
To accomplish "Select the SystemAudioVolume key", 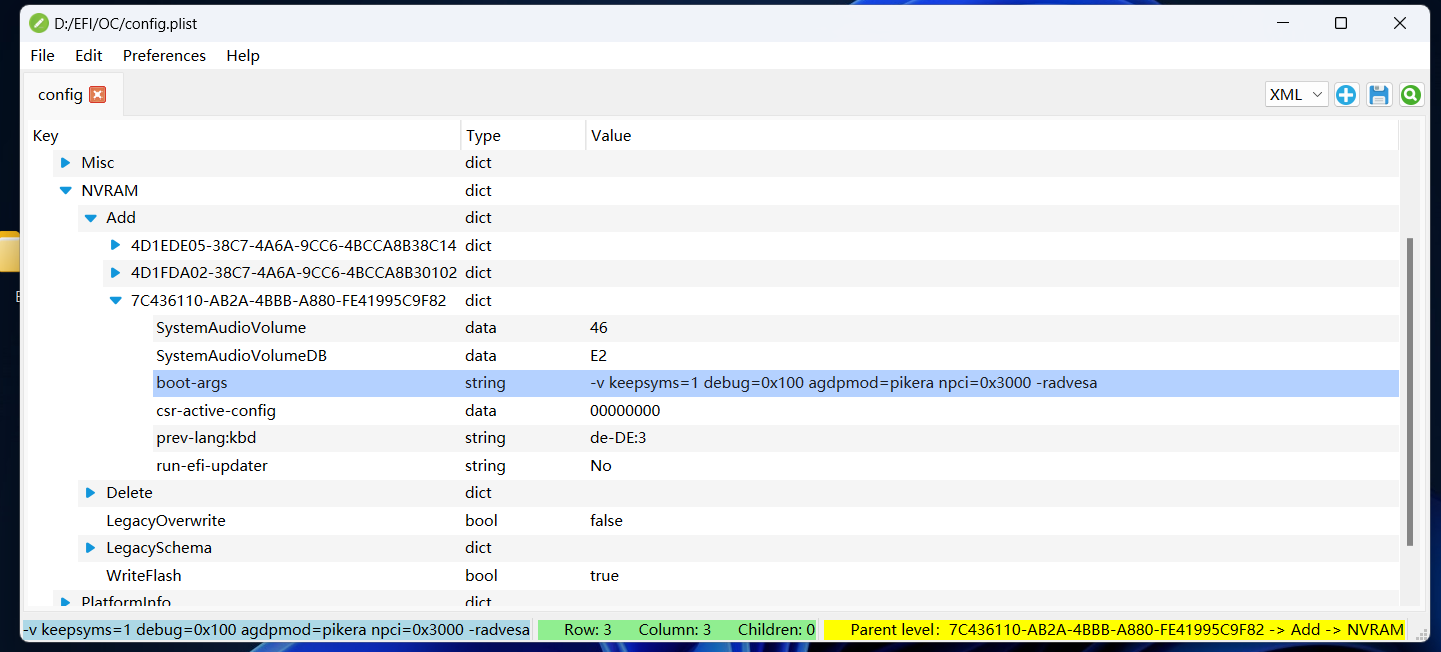I will point(231,328).
